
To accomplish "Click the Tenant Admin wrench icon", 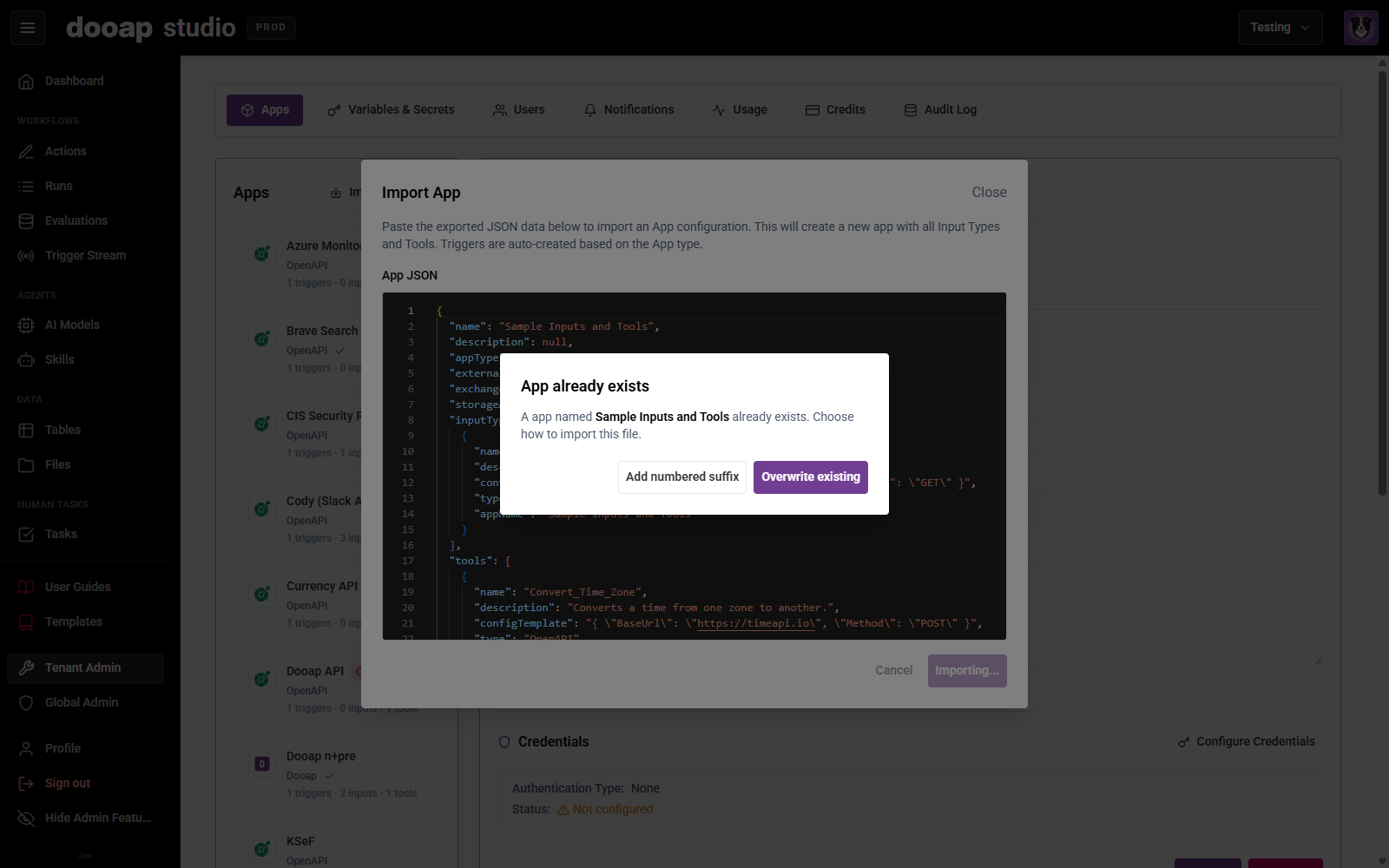I will (x=26, y=667).
